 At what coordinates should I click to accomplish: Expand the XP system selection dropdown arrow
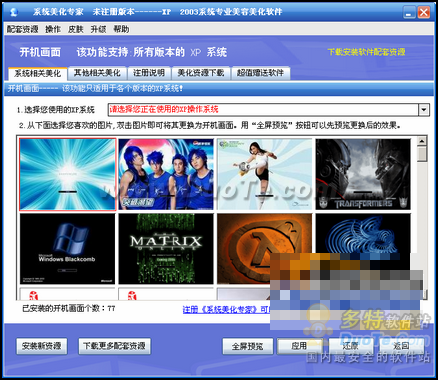click(x=424, y=109)
